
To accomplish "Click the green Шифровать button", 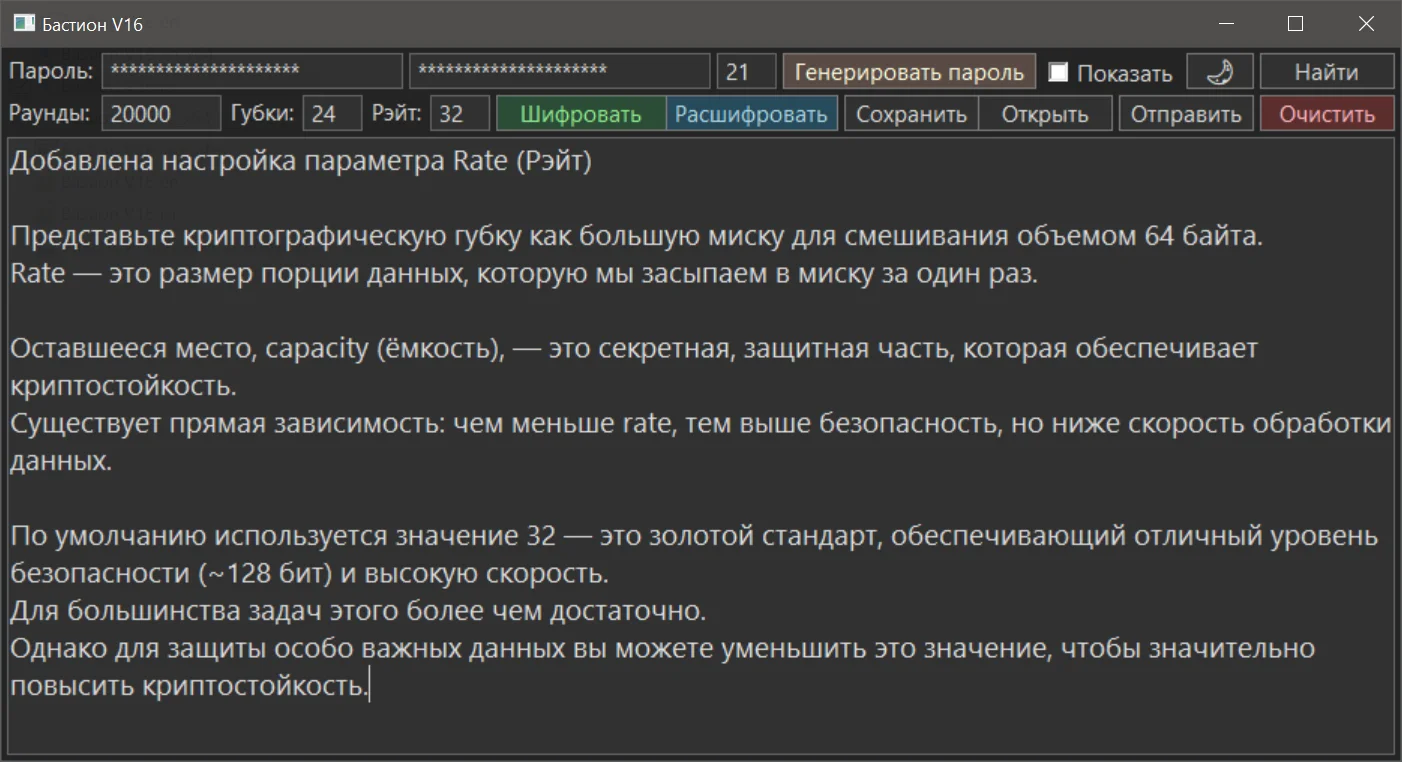I will click(x=582, y=113).
